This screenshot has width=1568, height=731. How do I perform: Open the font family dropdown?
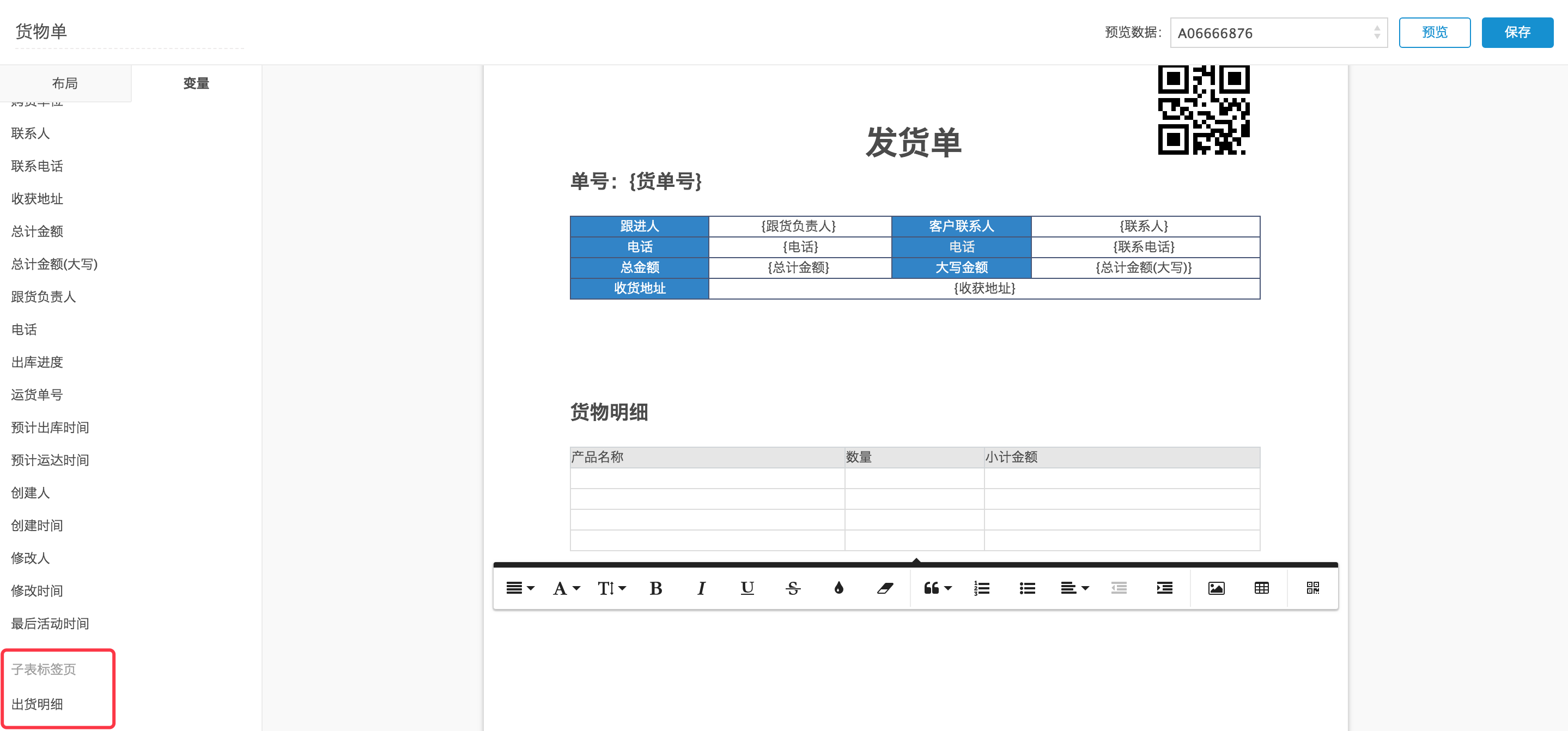[x=566, y=588]
